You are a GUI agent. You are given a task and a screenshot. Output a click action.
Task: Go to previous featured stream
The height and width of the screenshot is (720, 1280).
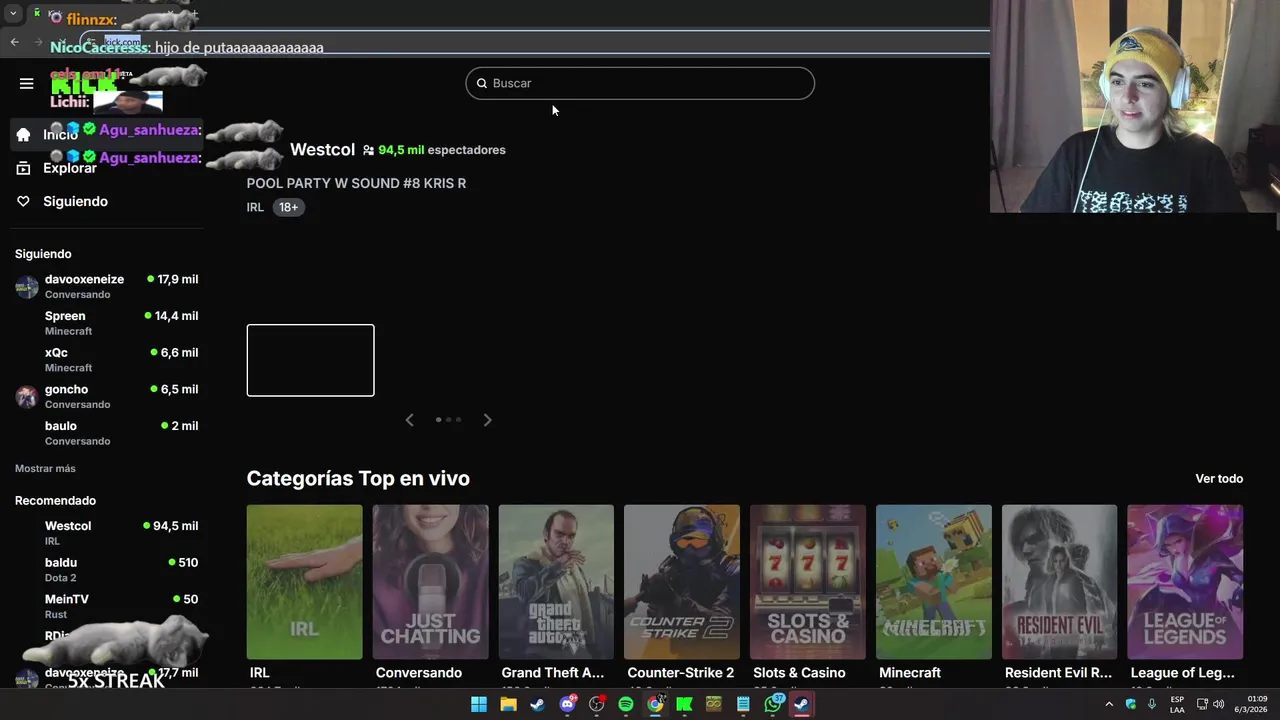coord(409,420)
